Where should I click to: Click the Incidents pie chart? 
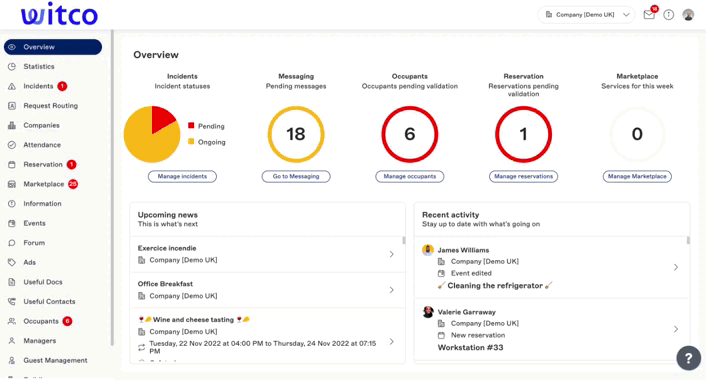pyautogui.click(x=152, y=134)
